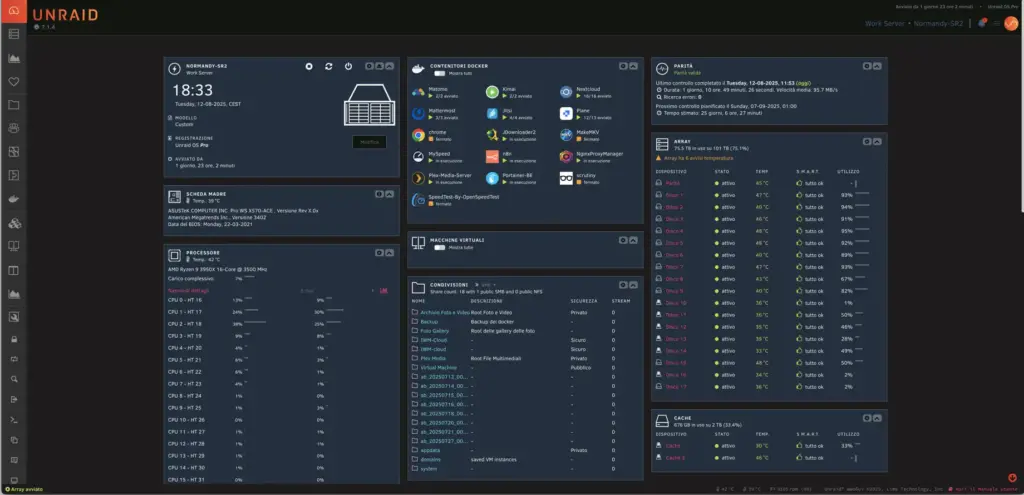Screen dimensions: 1024x495
Task: Toggle 'Mostra tutti' switch in Contenitori Docker
Action: click(439, 74)
